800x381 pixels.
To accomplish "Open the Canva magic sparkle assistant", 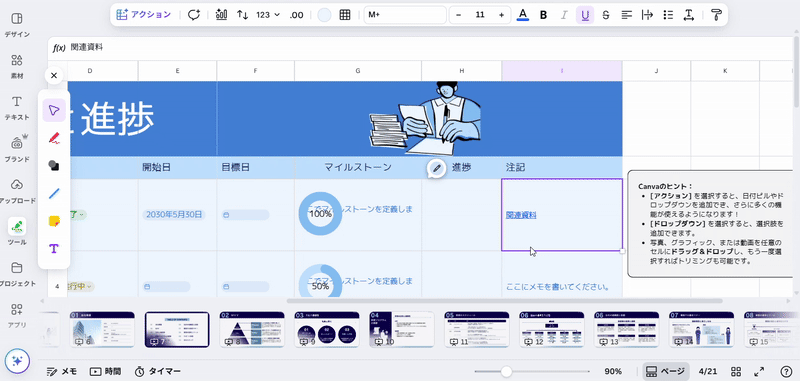I will 17,361.
